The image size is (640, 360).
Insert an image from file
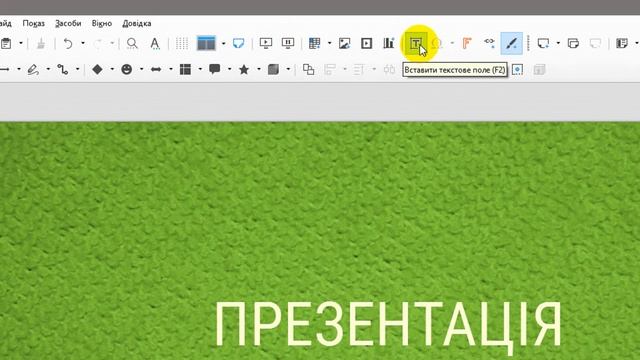click(344, 43)
